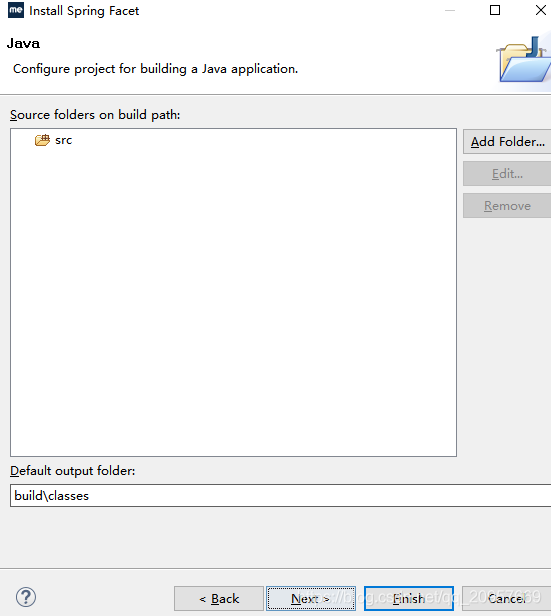Click the Default output folder field
The height and width of the screenshot is (616, 551).
pyautogui.click(x=280, y=496)
